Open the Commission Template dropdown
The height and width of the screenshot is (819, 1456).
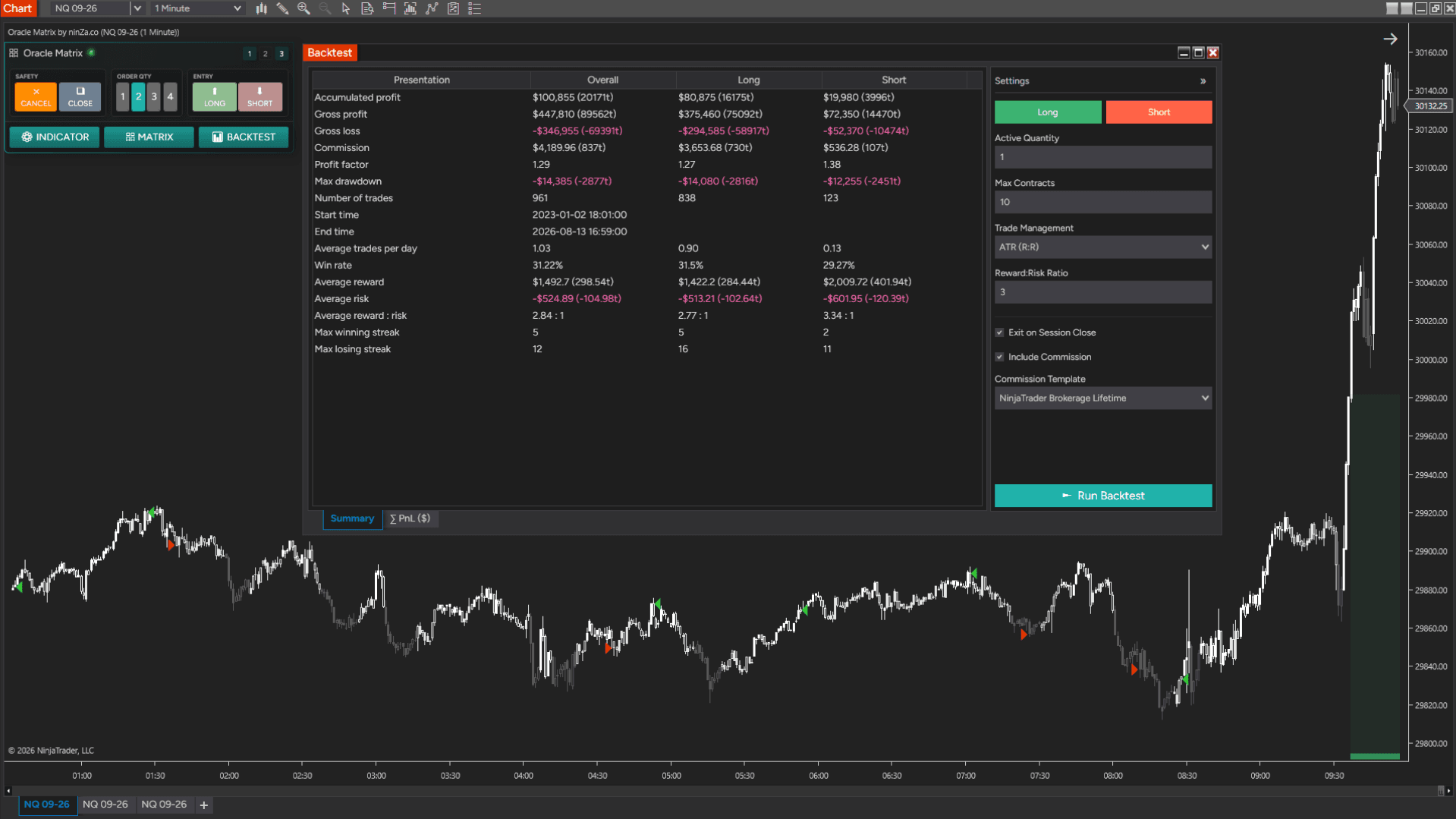(x=1102, y=398)
